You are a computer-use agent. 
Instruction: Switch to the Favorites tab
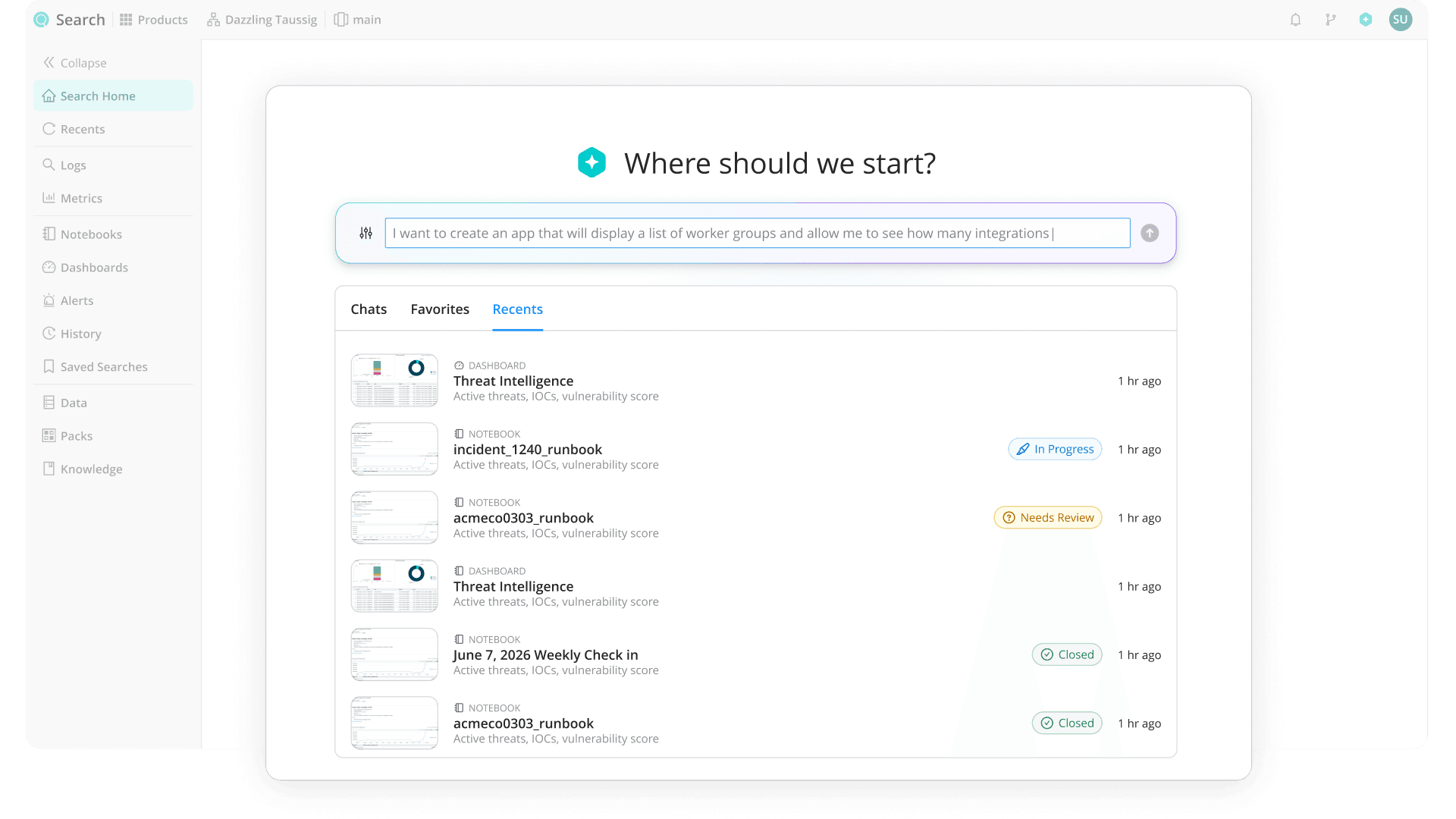pyautogui.click(x=440, y=309)
